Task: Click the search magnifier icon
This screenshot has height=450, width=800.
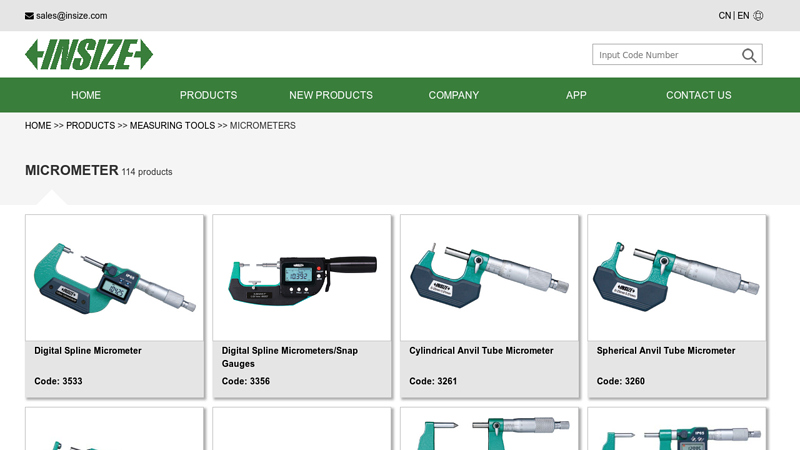Action: 749,55
